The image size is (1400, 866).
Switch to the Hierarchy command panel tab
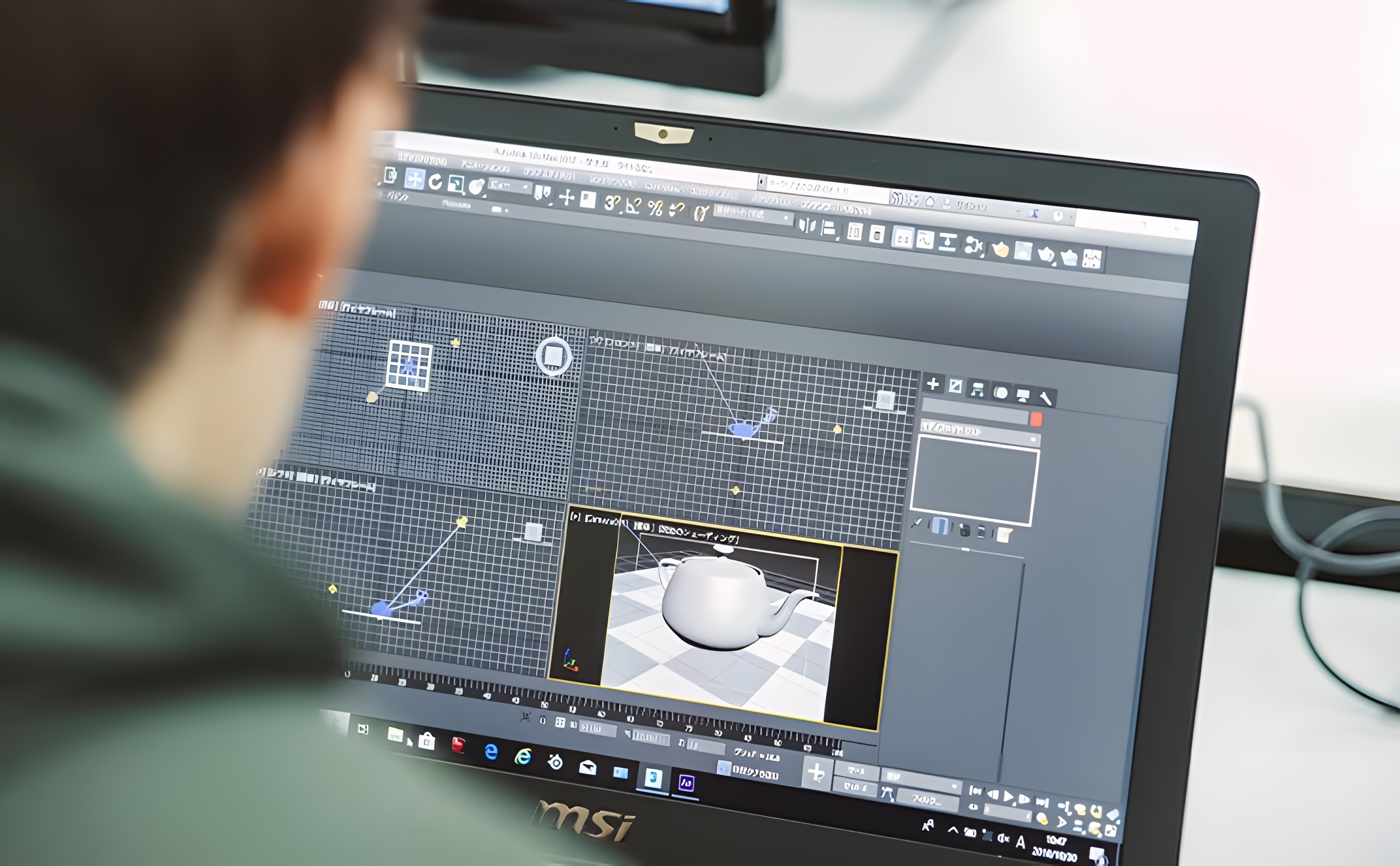click(977, 390)
